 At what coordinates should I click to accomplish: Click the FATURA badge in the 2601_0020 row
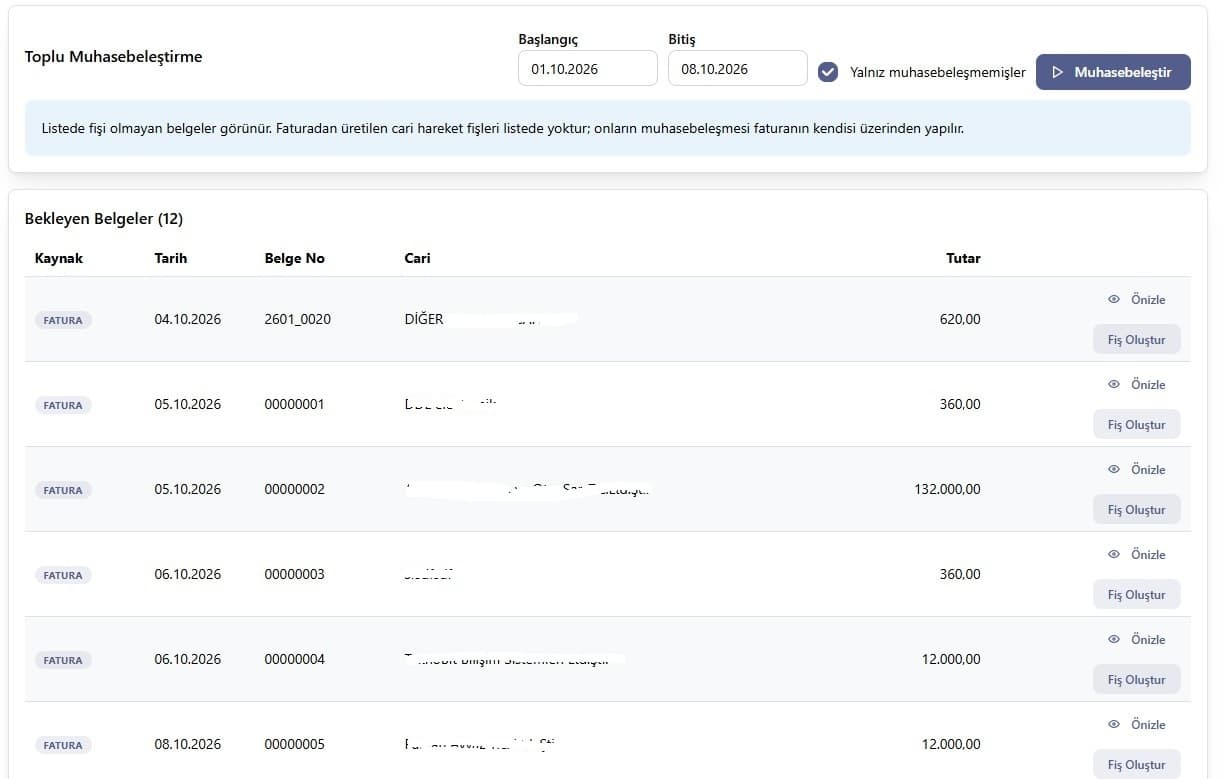(63, 320)
